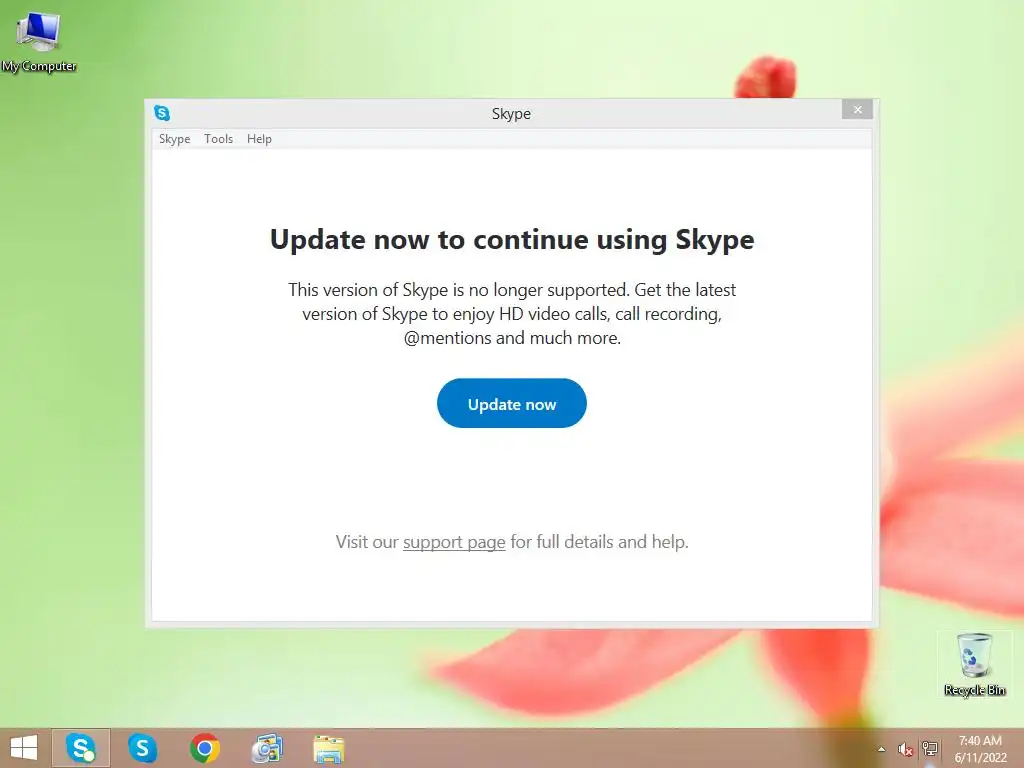Open the Tools menu
The image size is (1024, 768).
(218, 139)
